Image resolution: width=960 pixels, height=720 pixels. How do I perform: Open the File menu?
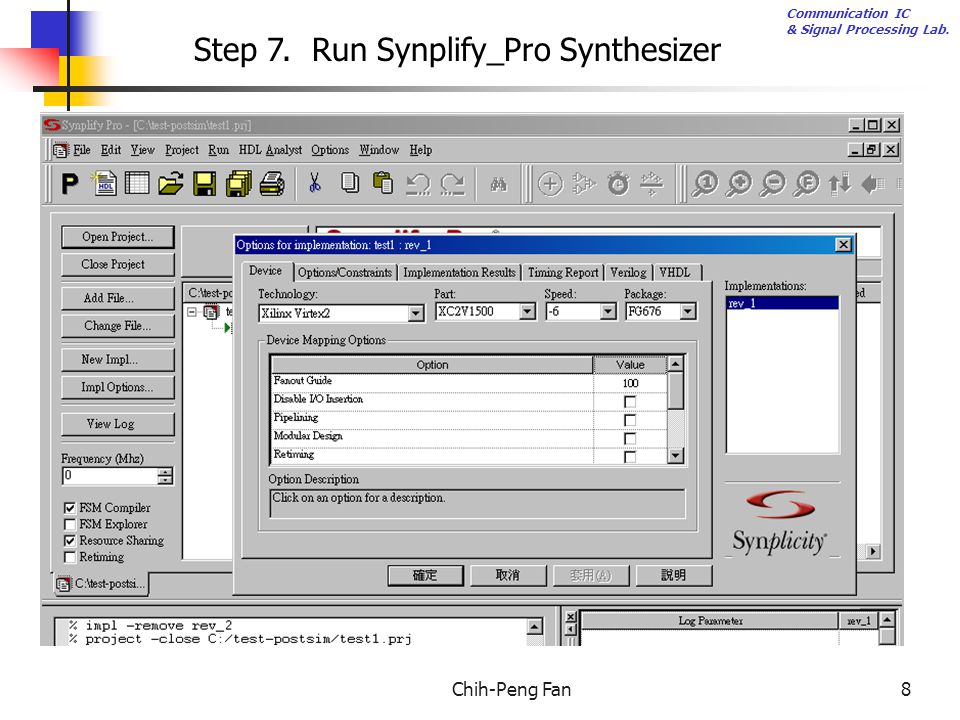(81, 150)
